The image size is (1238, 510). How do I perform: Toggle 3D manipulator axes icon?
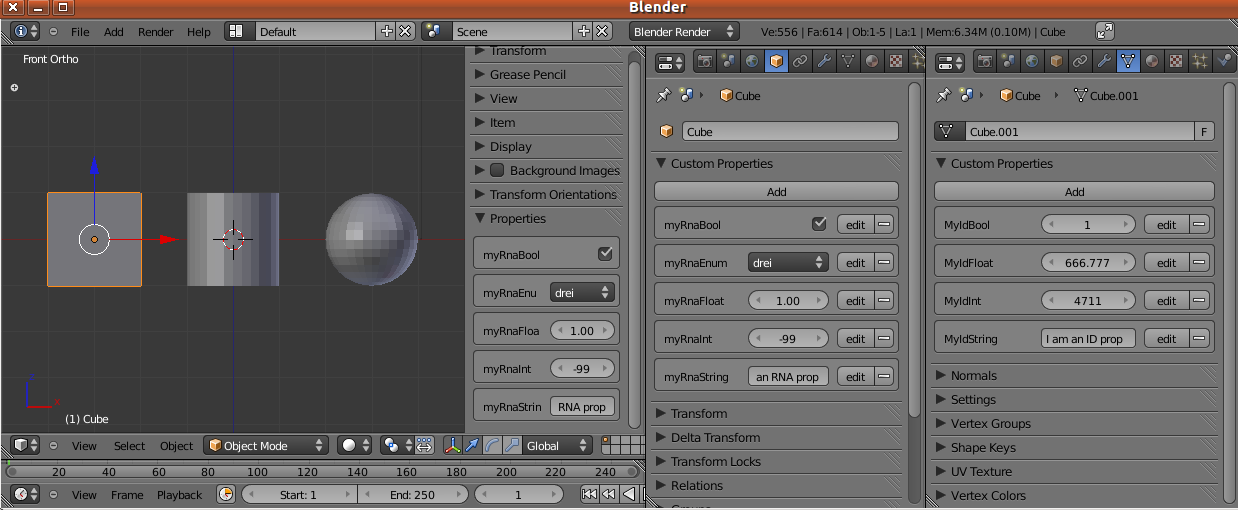tap(452, 446)
